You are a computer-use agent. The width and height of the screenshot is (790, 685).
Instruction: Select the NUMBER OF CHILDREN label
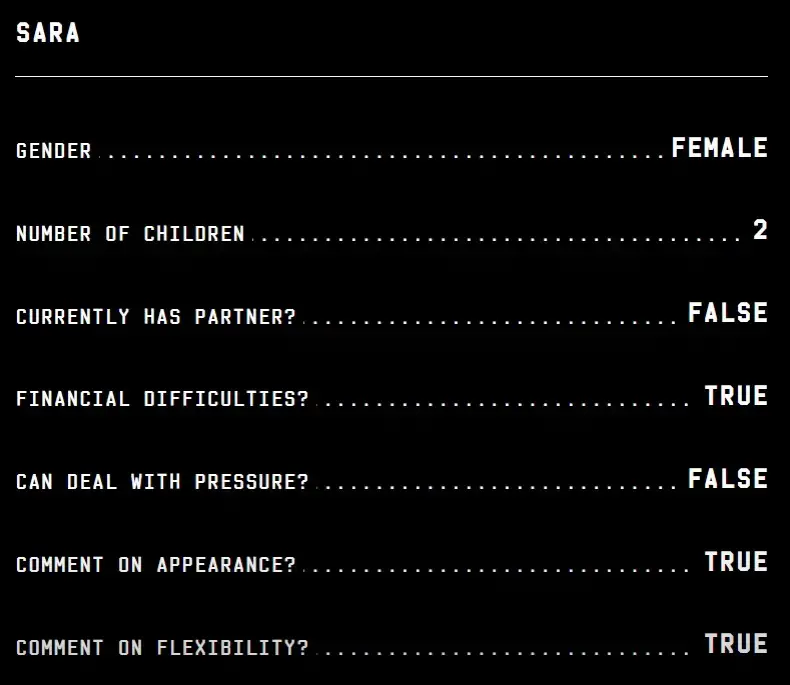pos(130,234)
